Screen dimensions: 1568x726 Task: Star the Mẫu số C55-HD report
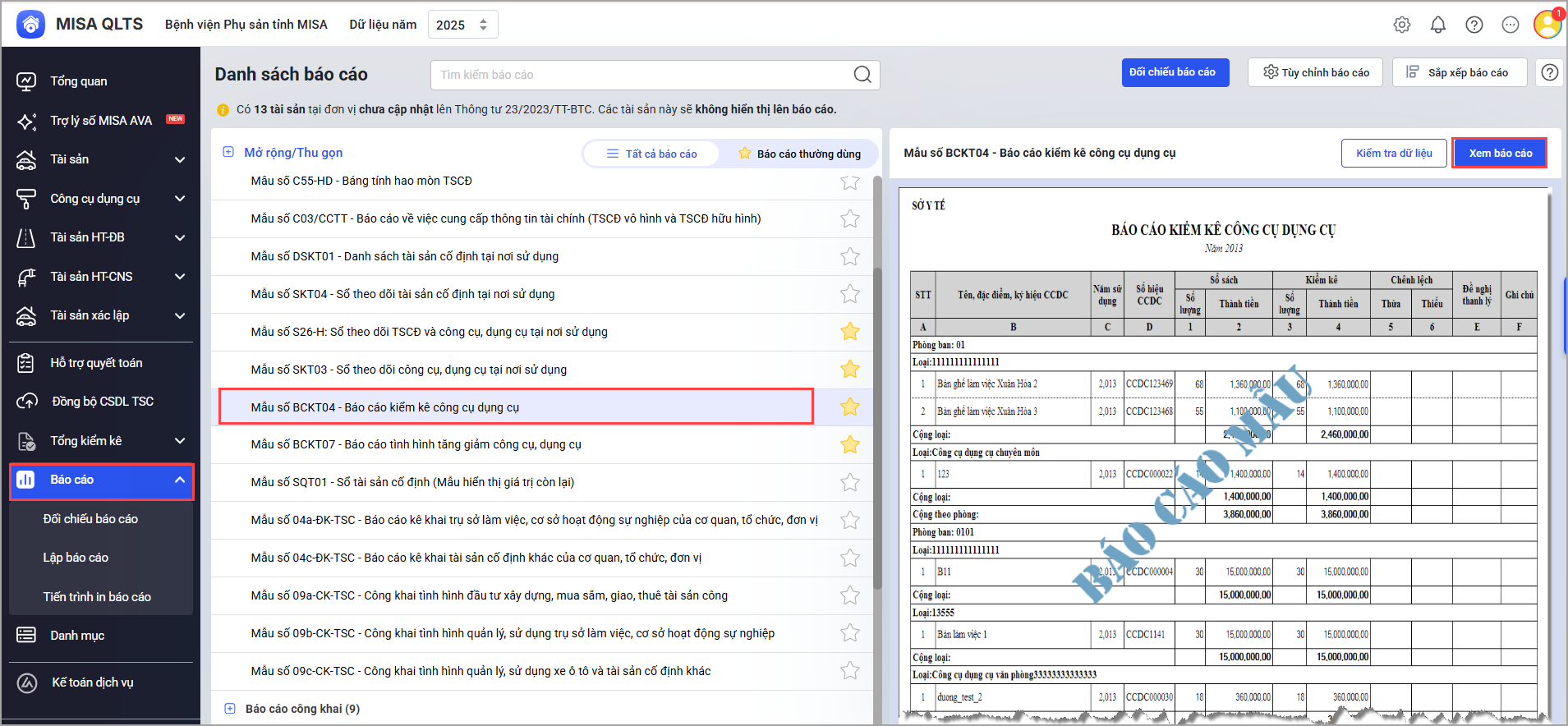pyautogui.click(x=850, y=181)
